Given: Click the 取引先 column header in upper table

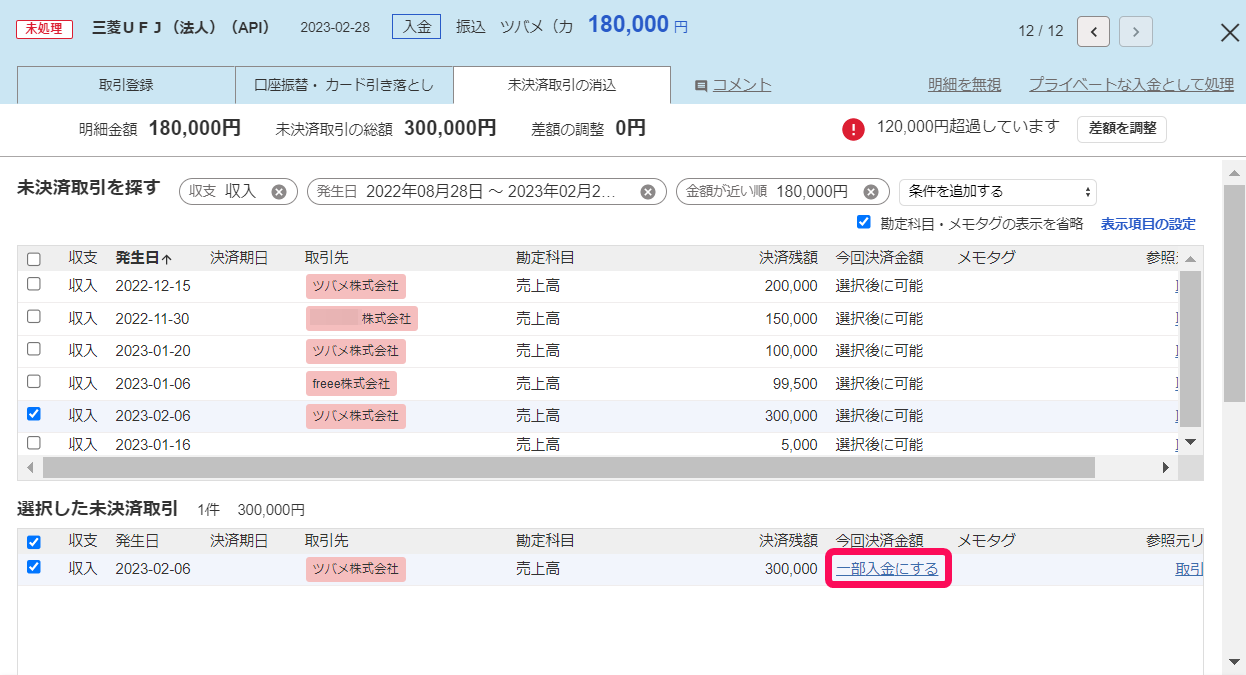Looking at the screenshot, I should (x=326, y=258).
